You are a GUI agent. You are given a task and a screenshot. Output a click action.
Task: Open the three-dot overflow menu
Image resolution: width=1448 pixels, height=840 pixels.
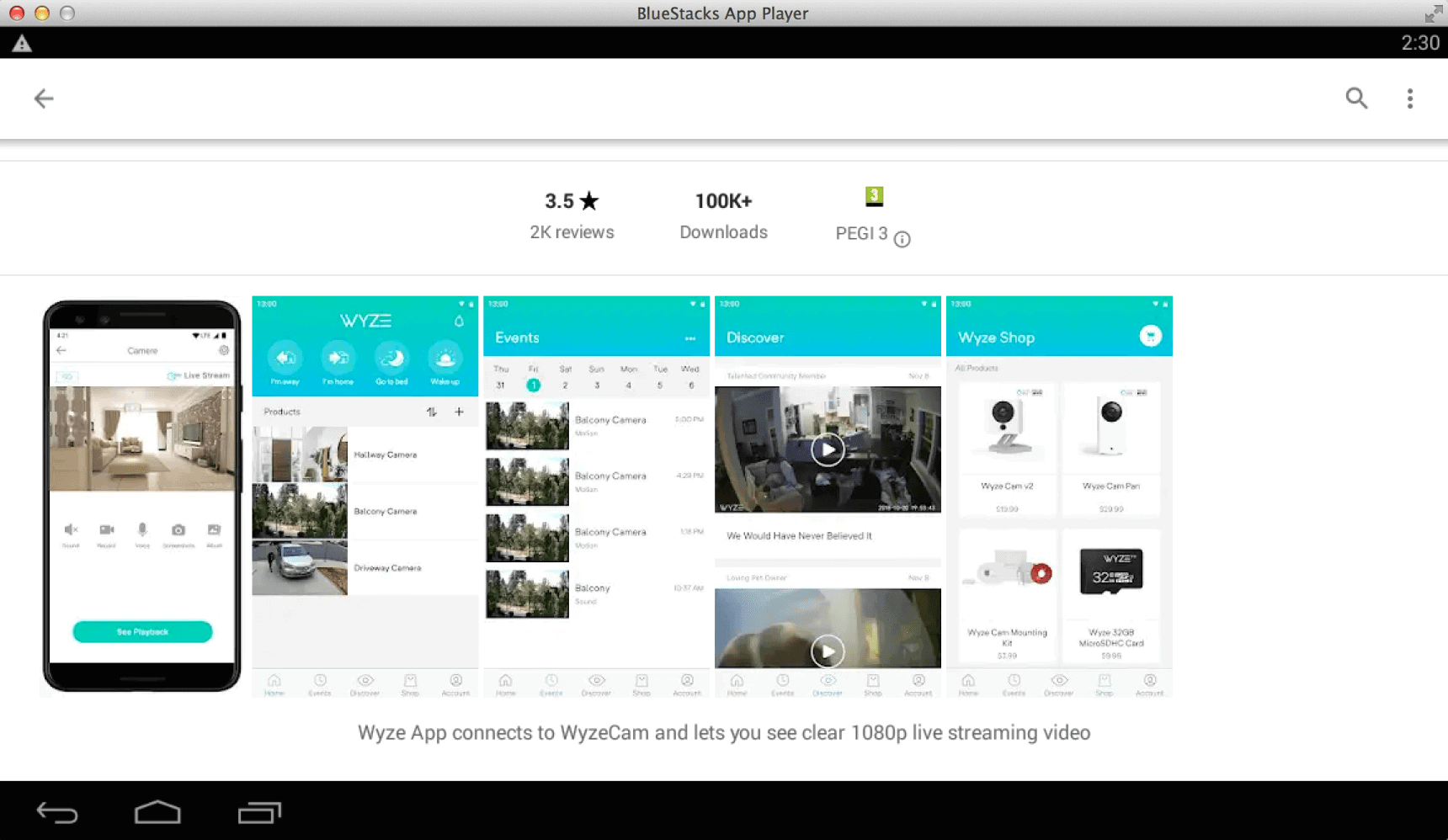point(1410,98)
